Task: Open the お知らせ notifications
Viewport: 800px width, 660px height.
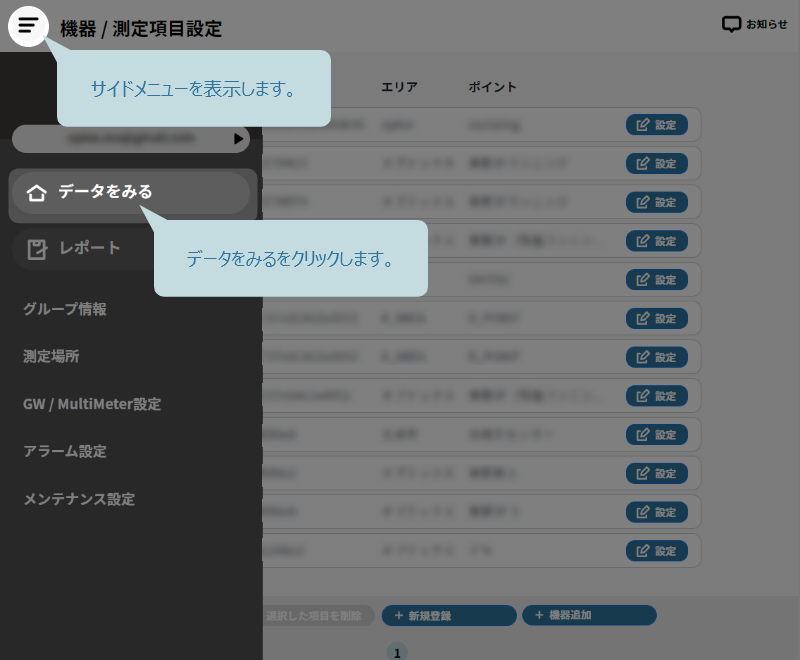Action: [x=754, y=24]
